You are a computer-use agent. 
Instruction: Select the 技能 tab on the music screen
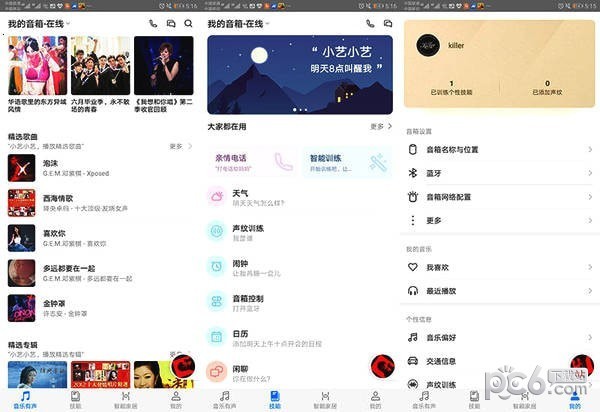pos(75,400)
